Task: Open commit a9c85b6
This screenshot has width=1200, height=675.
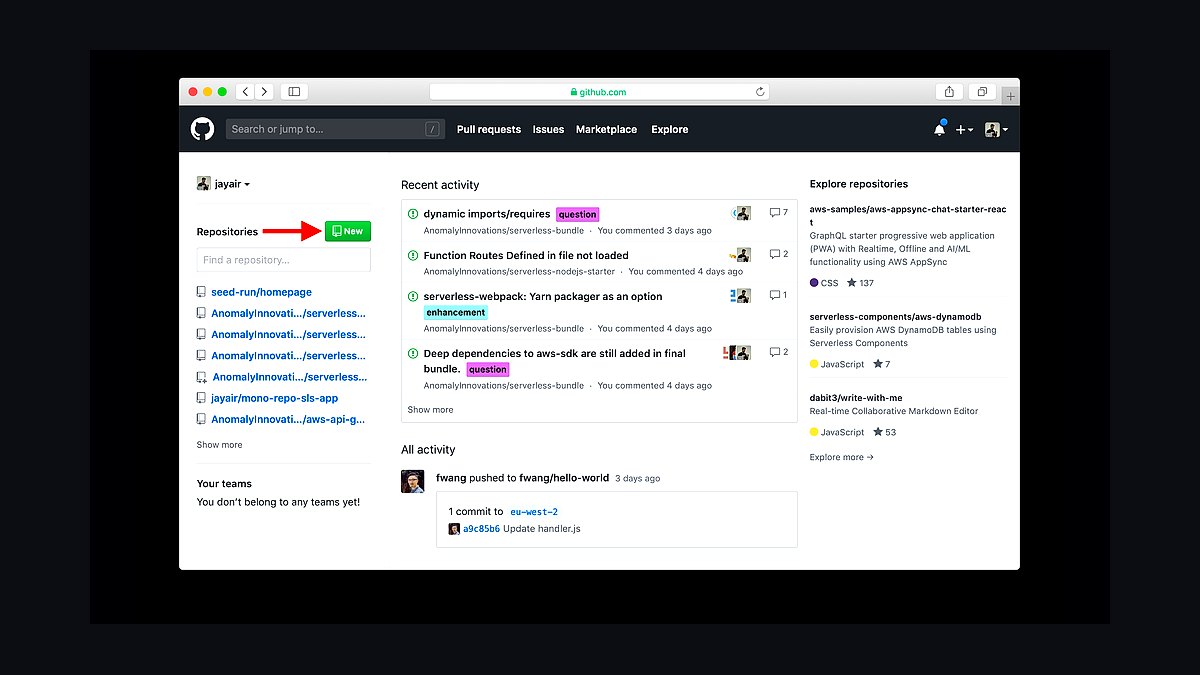Action: pos(481,529)
